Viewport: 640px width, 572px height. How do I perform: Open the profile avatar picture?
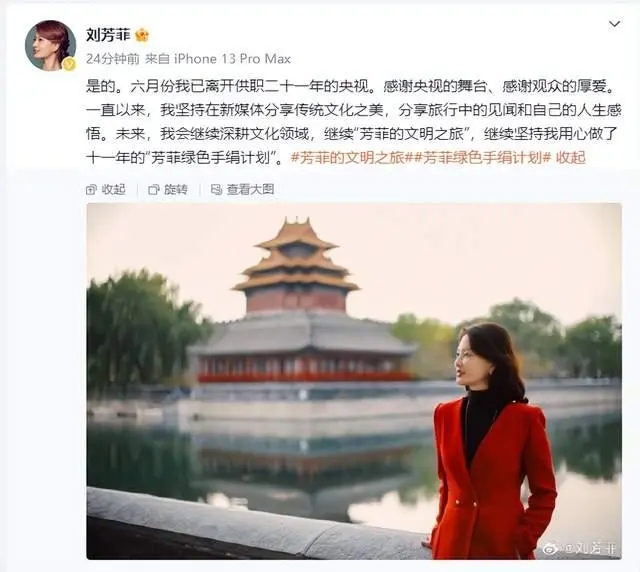click(51, 45)
